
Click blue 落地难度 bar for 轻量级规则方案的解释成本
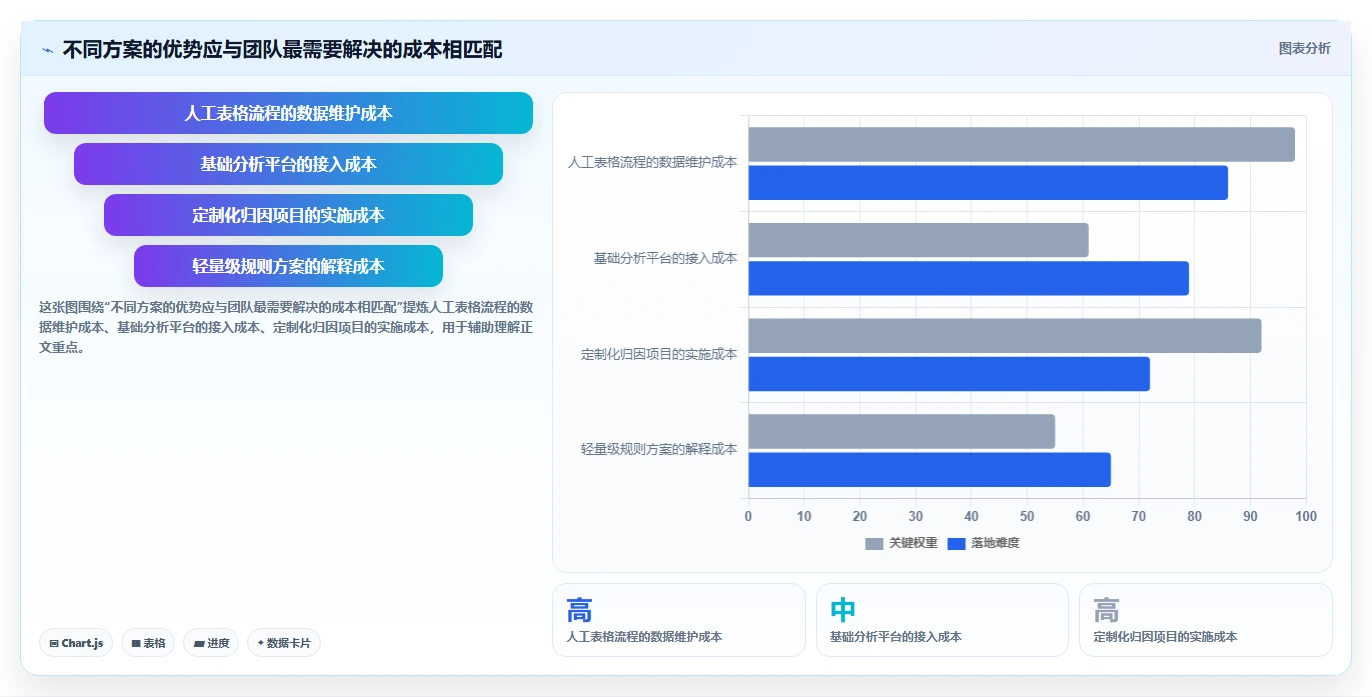[929, 469]
